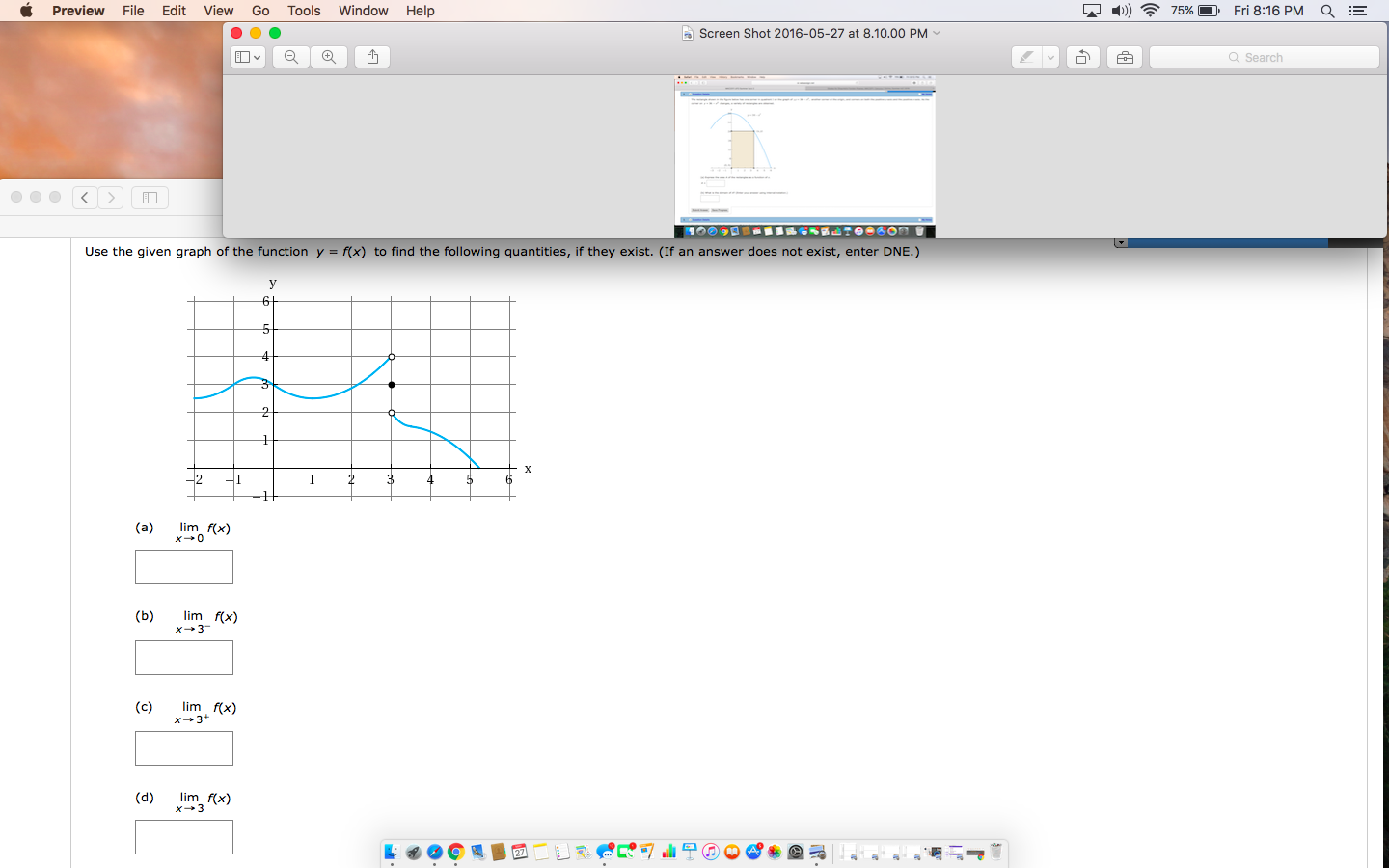Click the volume icon in menu bar

point(1121,11)
